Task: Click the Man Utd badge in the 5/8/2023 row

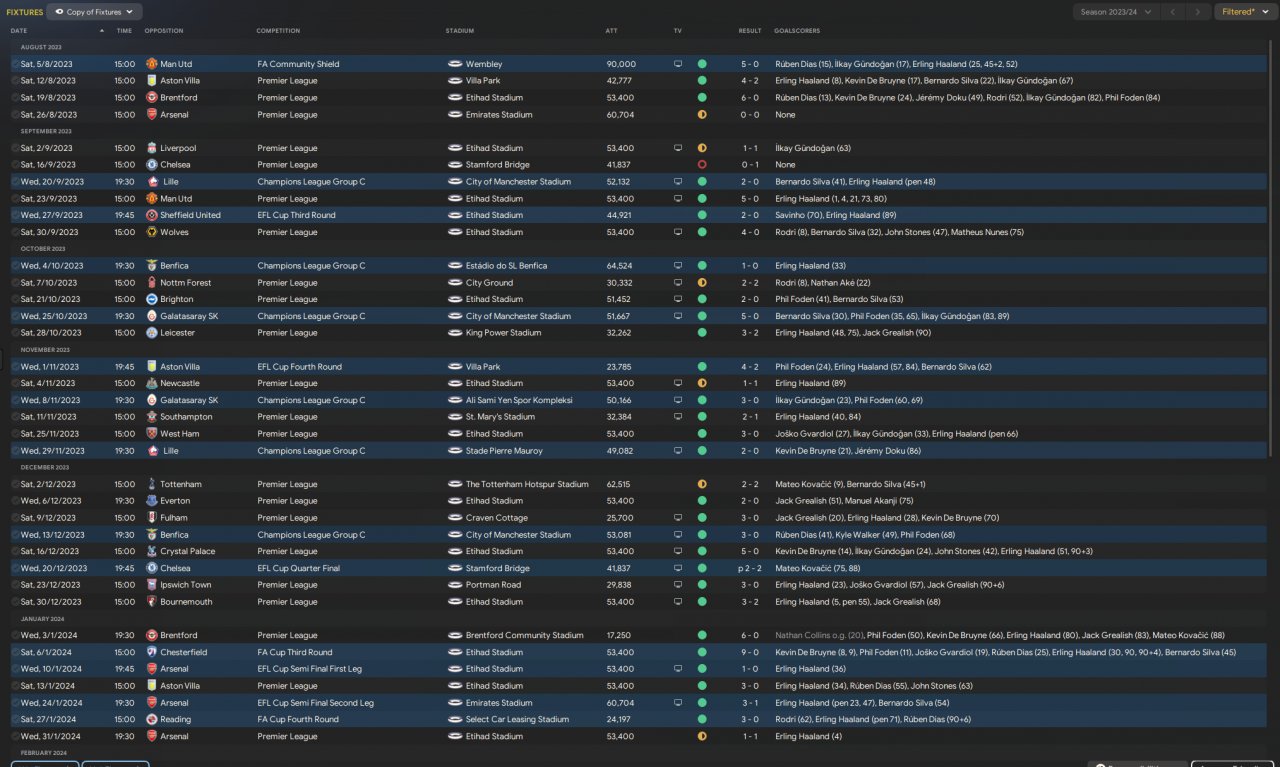Action: click(x=152, y=64)
